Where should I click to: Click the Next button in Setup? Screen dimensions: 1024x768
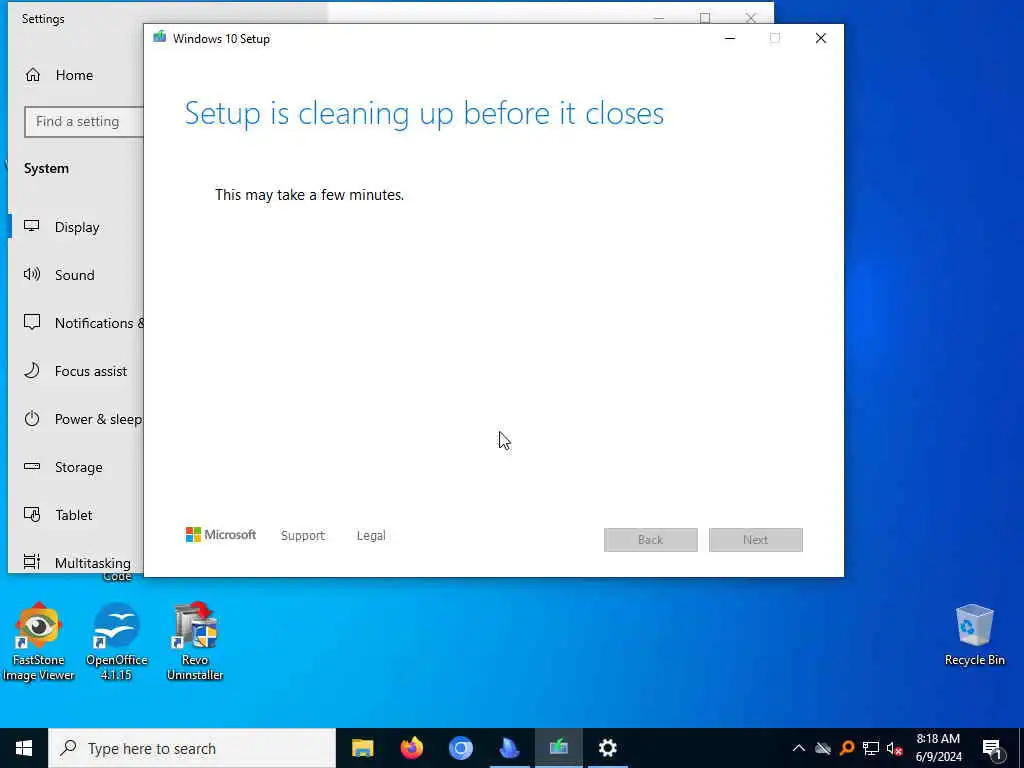coord(756,540)
